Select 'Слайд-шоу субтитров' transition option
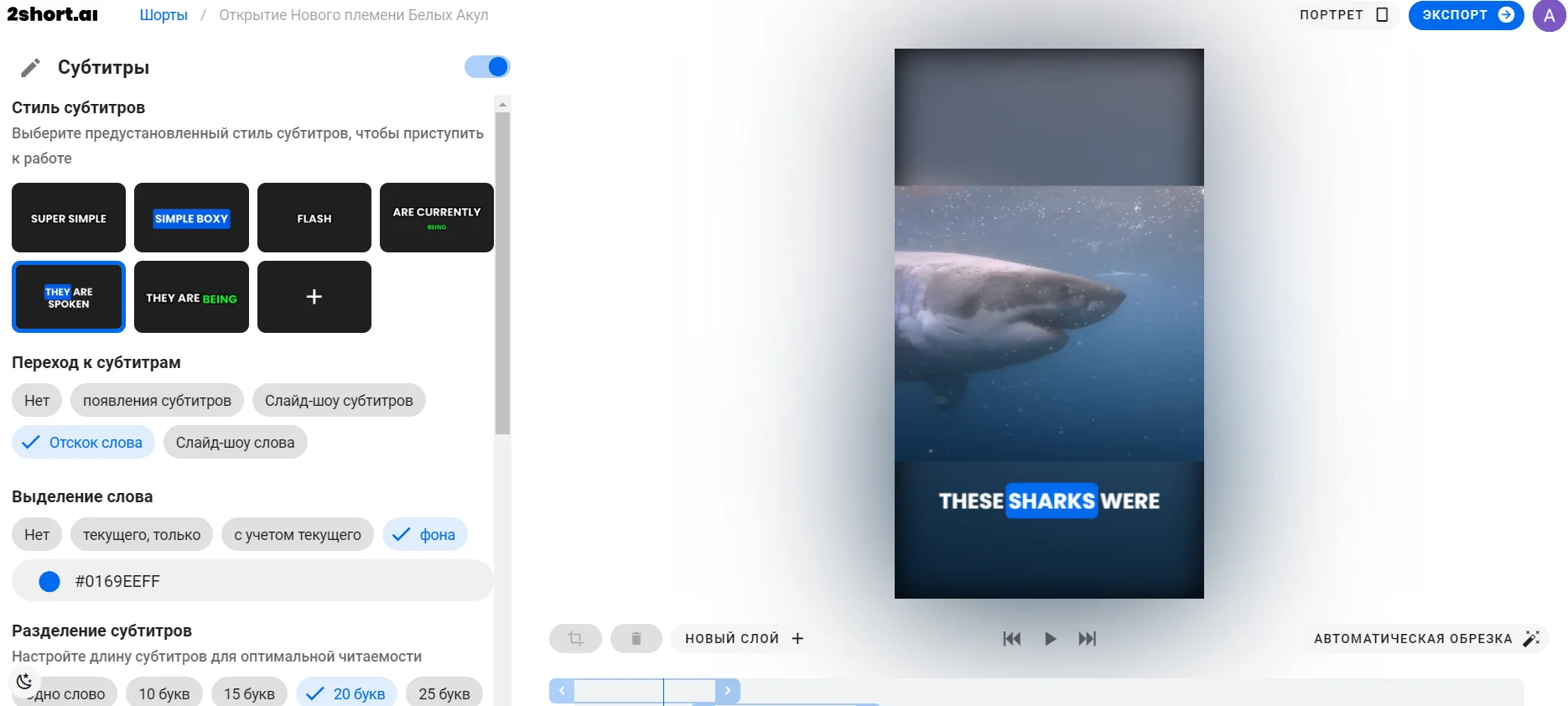Screen dimensions: 1568x706 [339, 401]
